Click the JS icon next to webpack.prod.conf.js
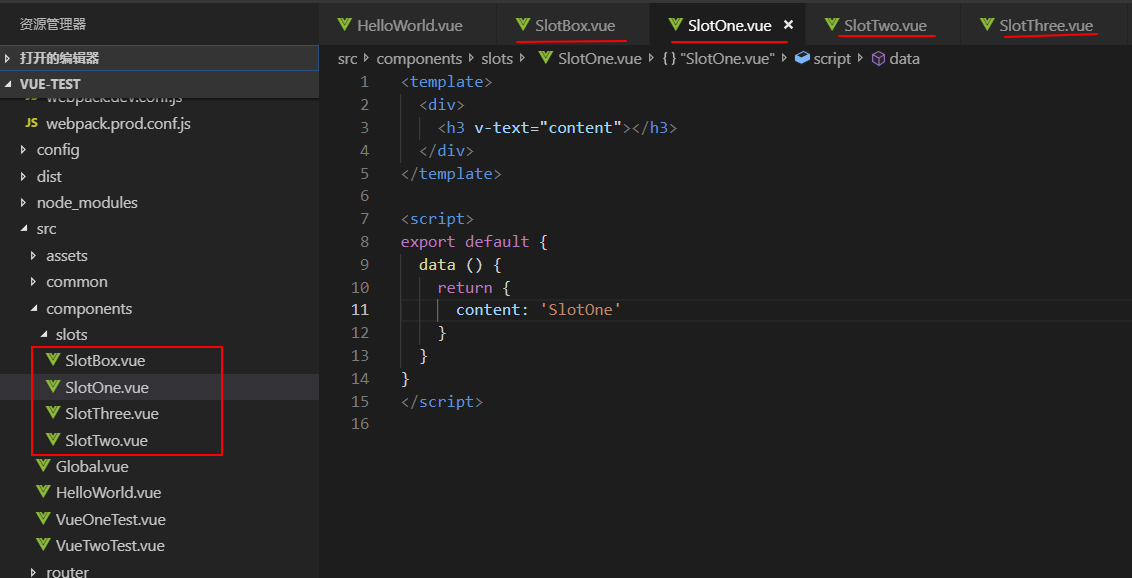The image size is (1132, 578). click(30, 124)
